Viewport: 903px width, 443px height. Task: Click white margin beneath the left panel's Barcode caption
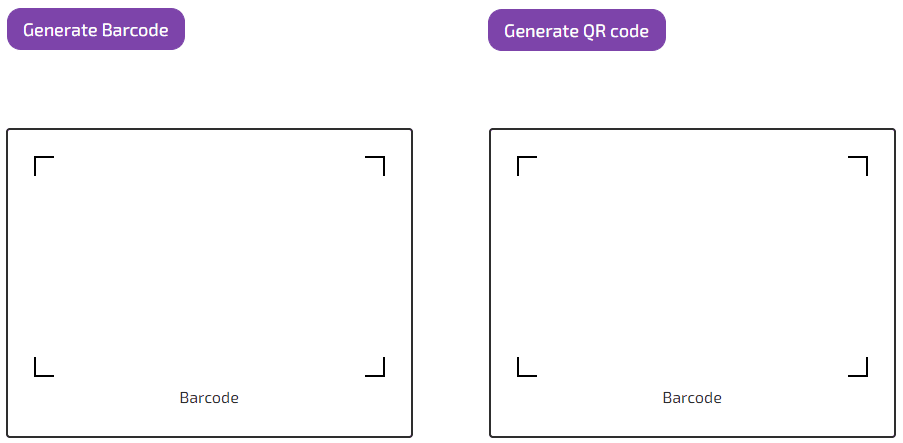click(x=209, y=422)
